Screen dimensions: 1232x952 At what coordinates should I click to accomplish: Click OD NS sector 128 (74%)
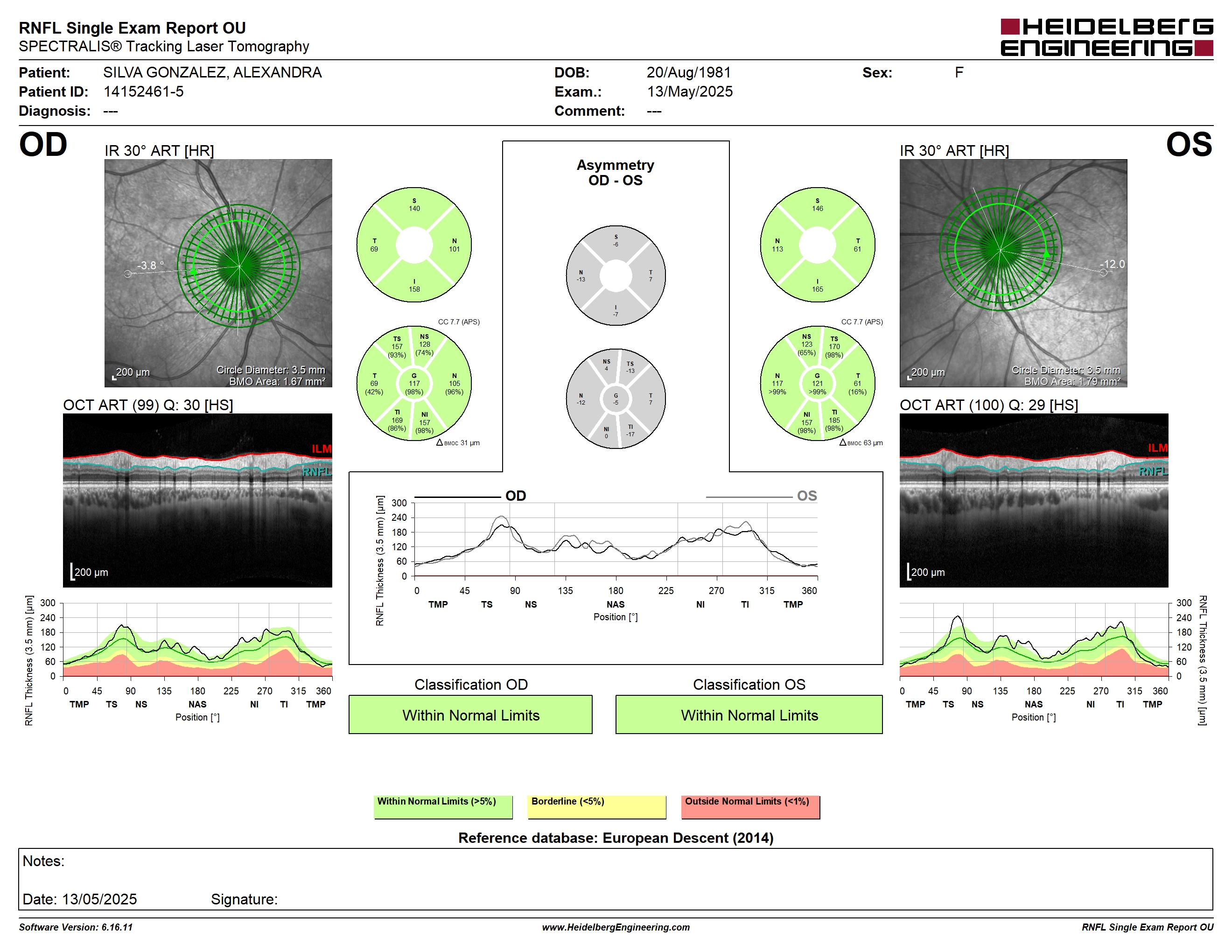(424, 344)
